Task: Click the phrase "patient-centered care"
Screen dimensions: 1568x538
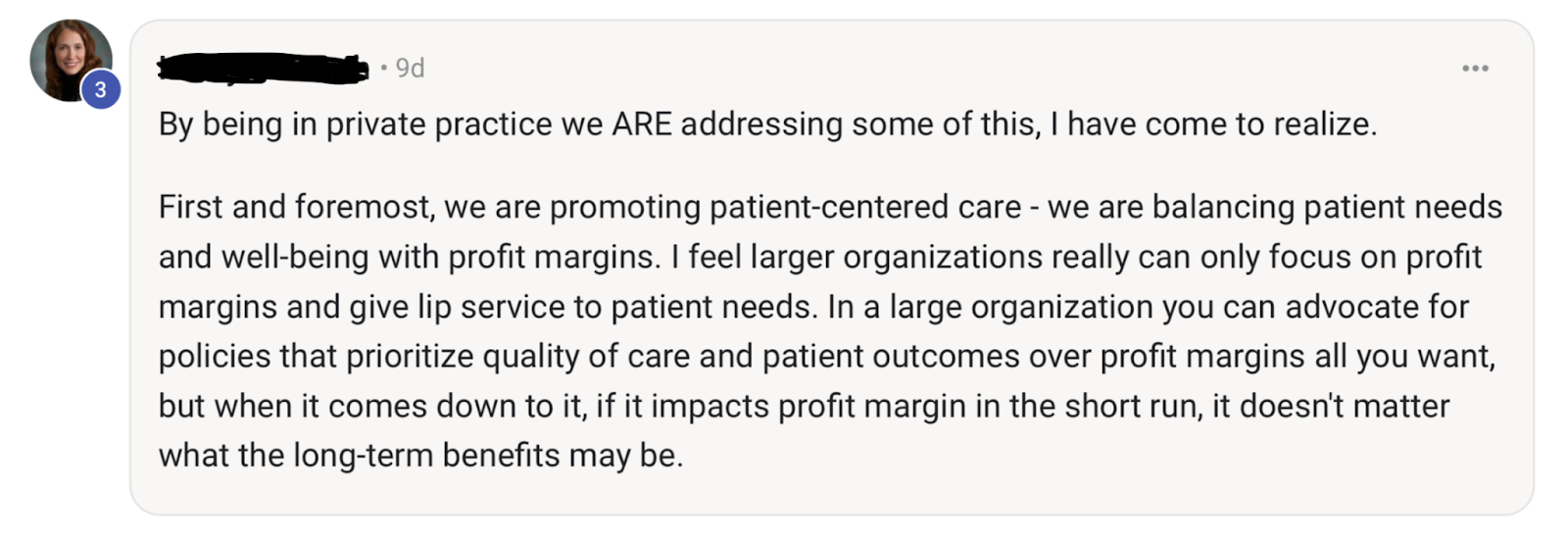Action: coord(865,207)
